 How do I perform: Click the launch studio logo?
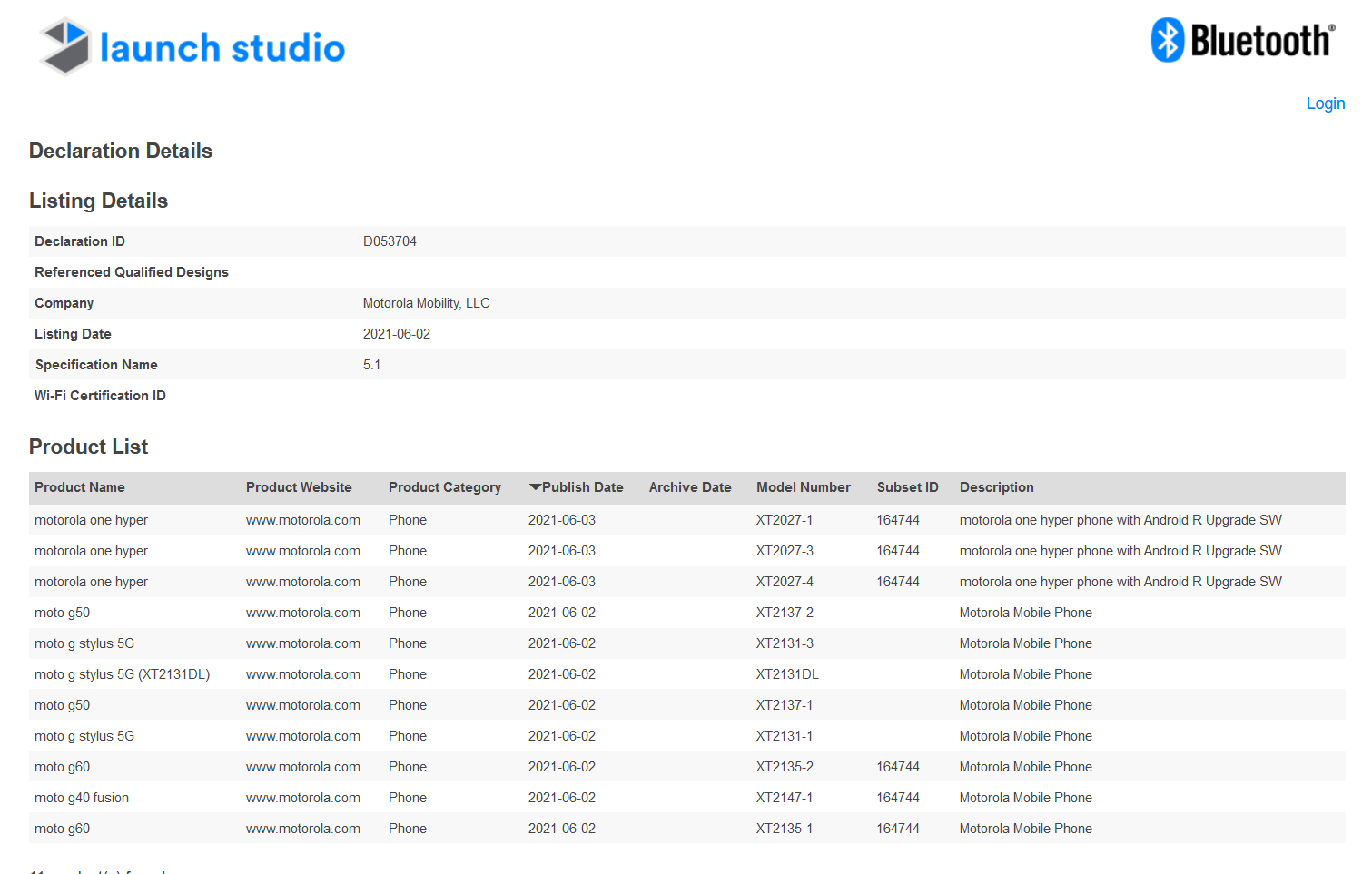pos(192,46)
